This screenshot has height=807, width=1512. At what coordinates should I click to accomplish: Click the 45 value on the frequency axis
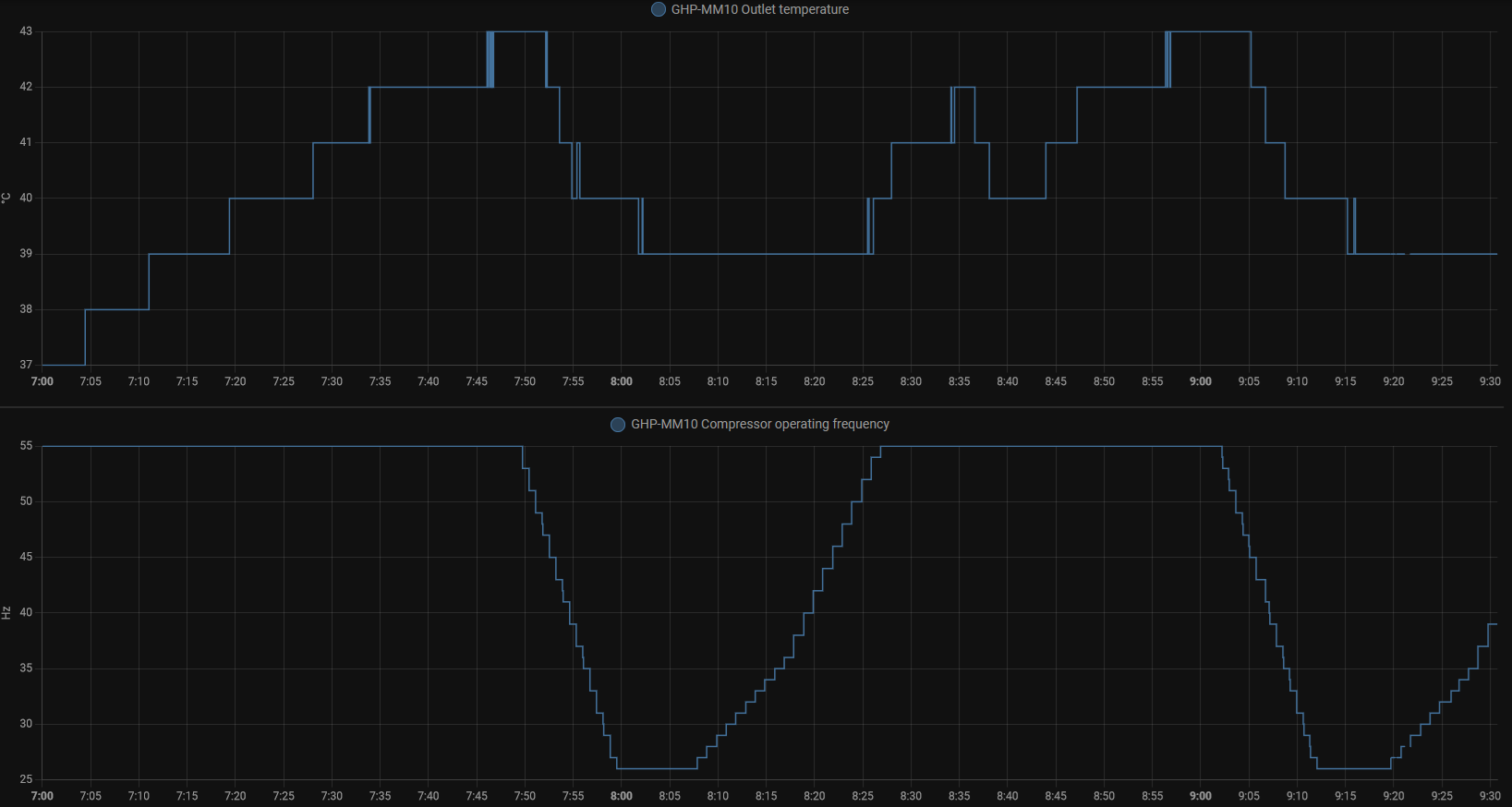point(26,557)
